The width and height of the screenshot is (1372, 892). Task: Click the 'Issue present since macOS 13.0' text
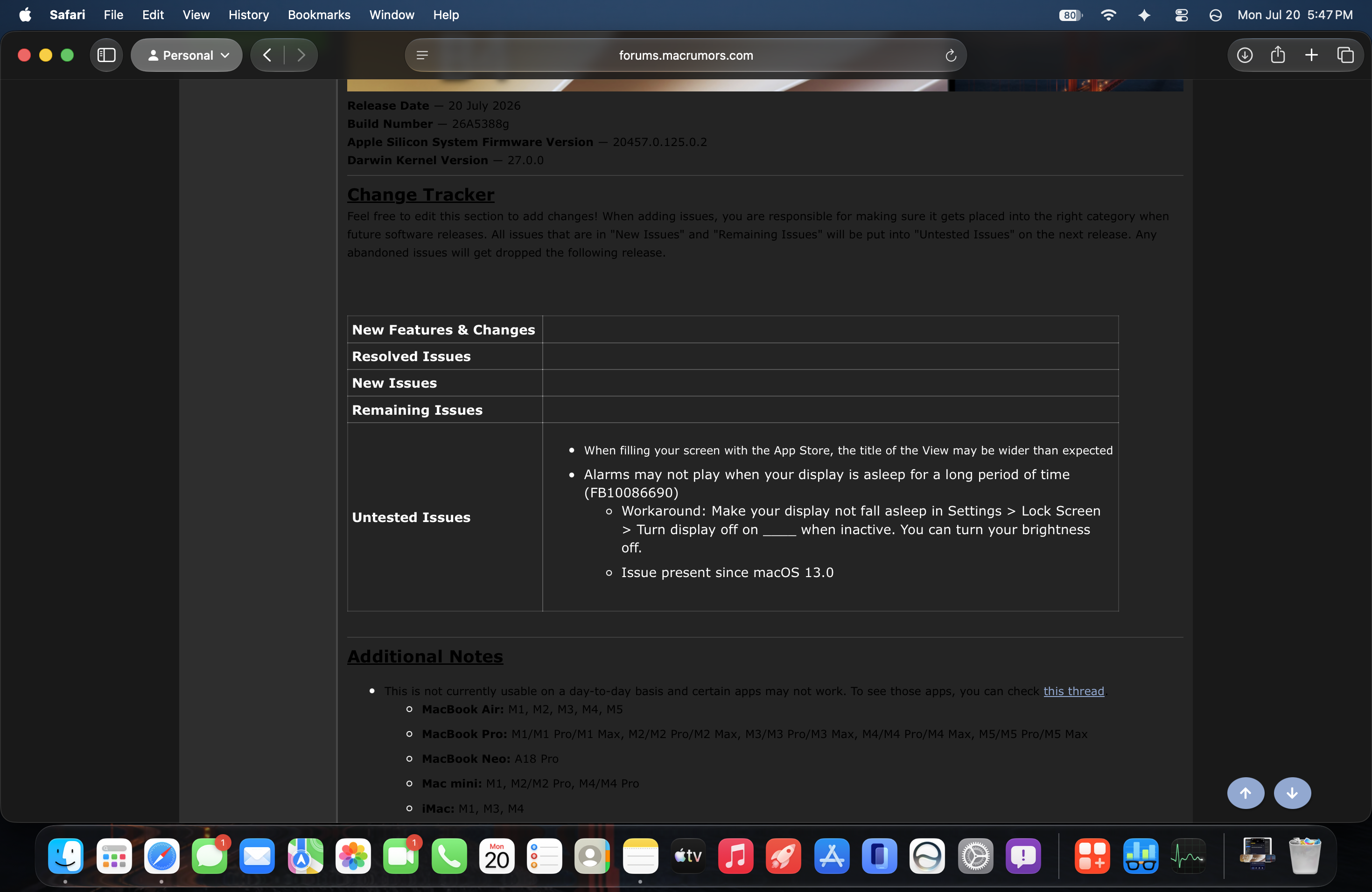(727, 572)
